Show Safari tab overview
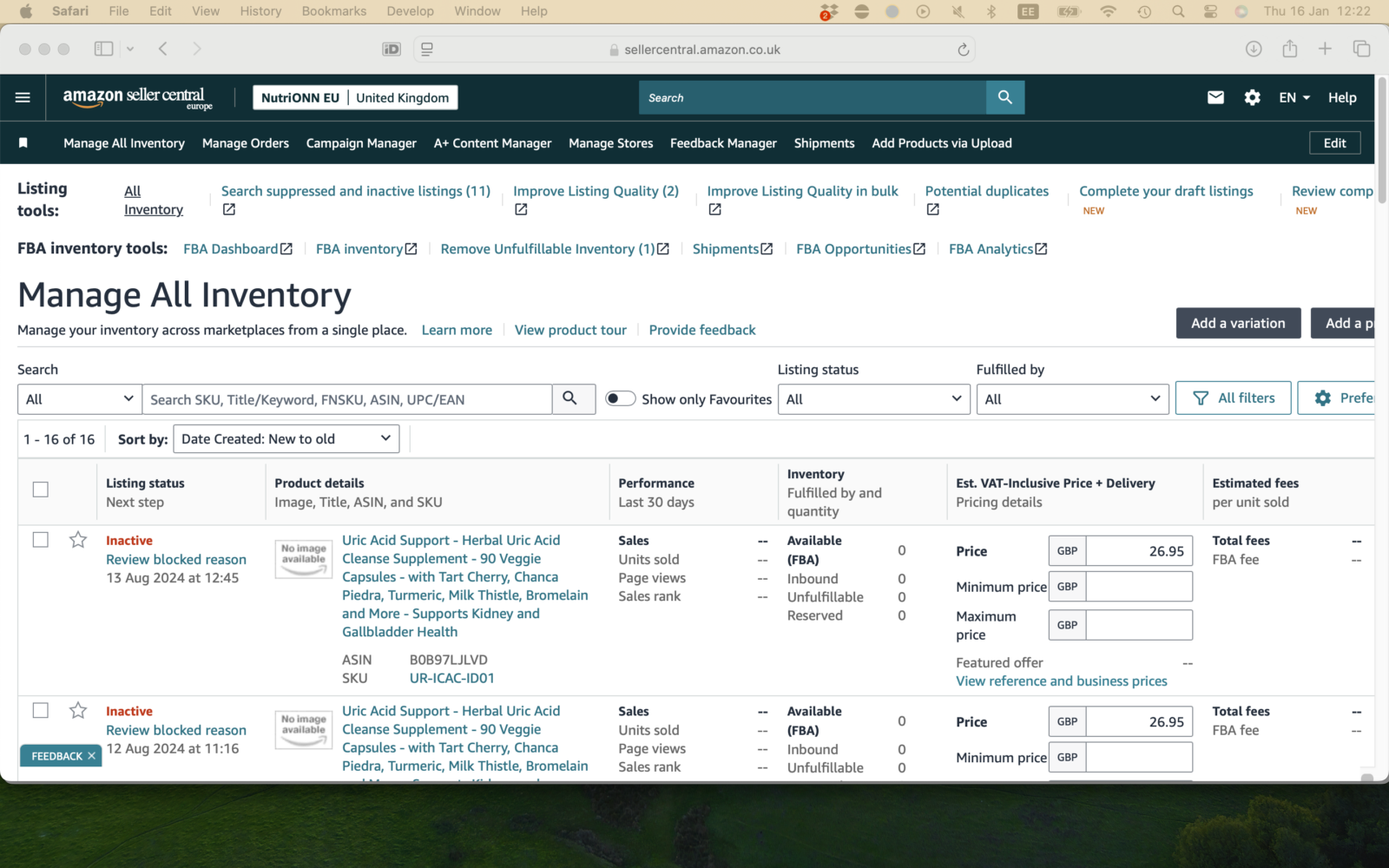The height and width of the screenshot is (868, 1389). [1361, 49]
